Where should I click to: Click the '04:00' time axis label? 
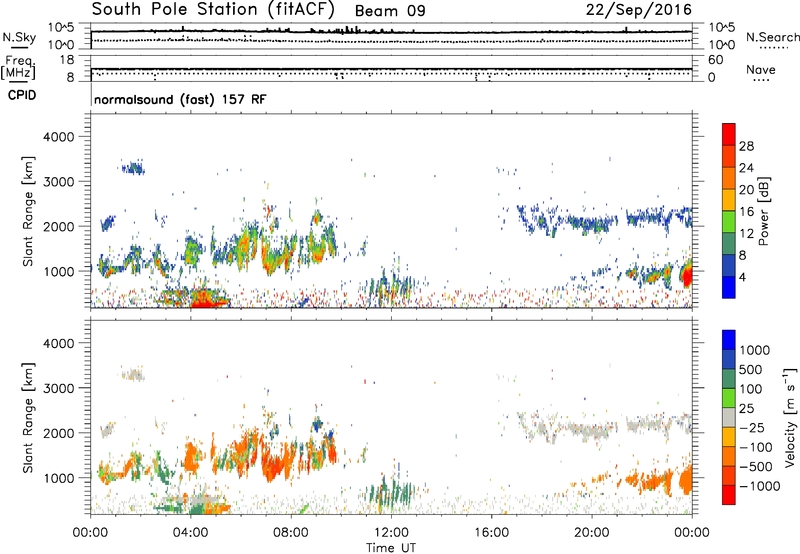pyautogui.click(x=190, y=533)
